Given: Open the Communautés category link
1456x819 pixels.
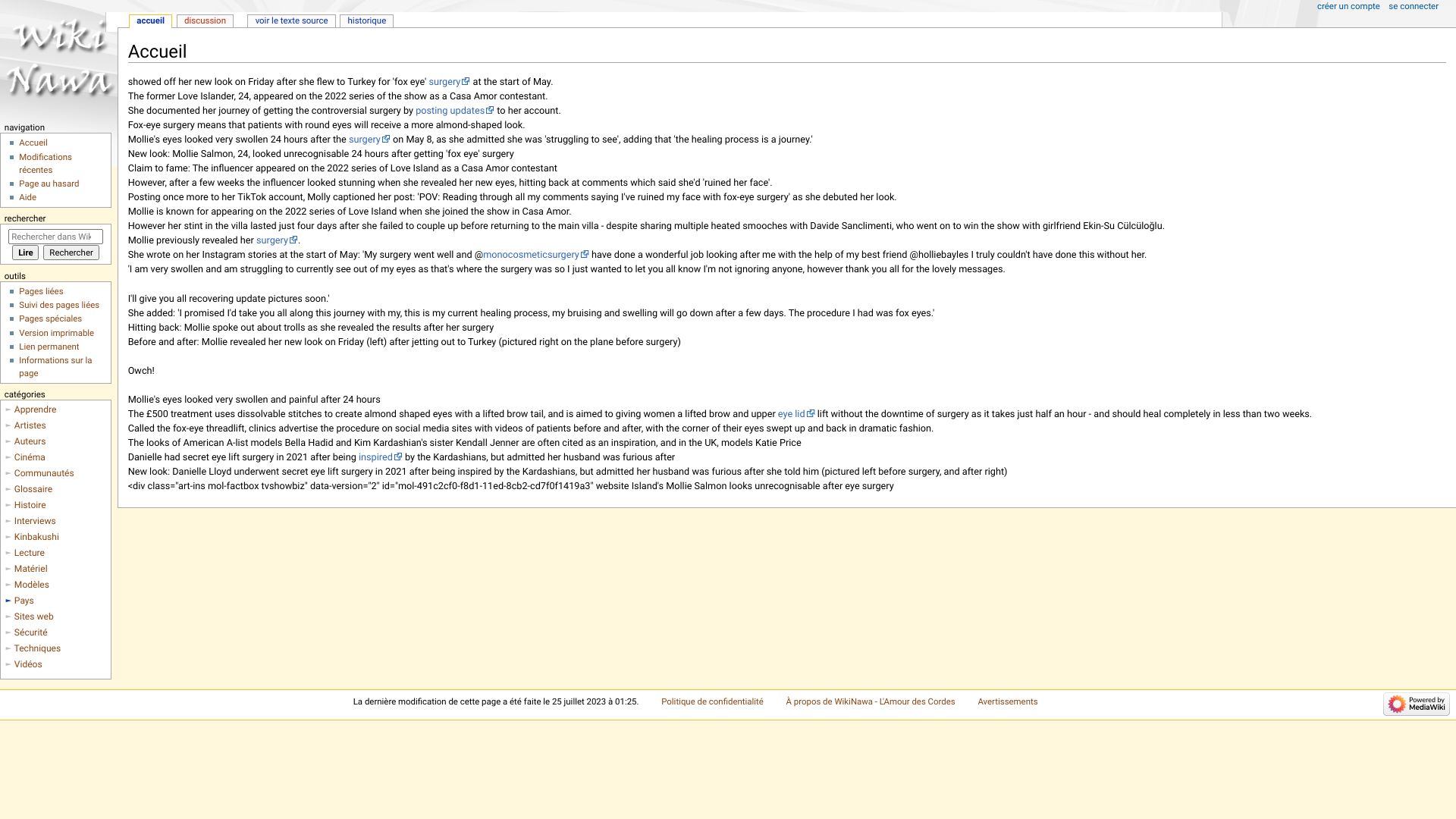Looking at the screenshot, I should (x=43, y=473).
